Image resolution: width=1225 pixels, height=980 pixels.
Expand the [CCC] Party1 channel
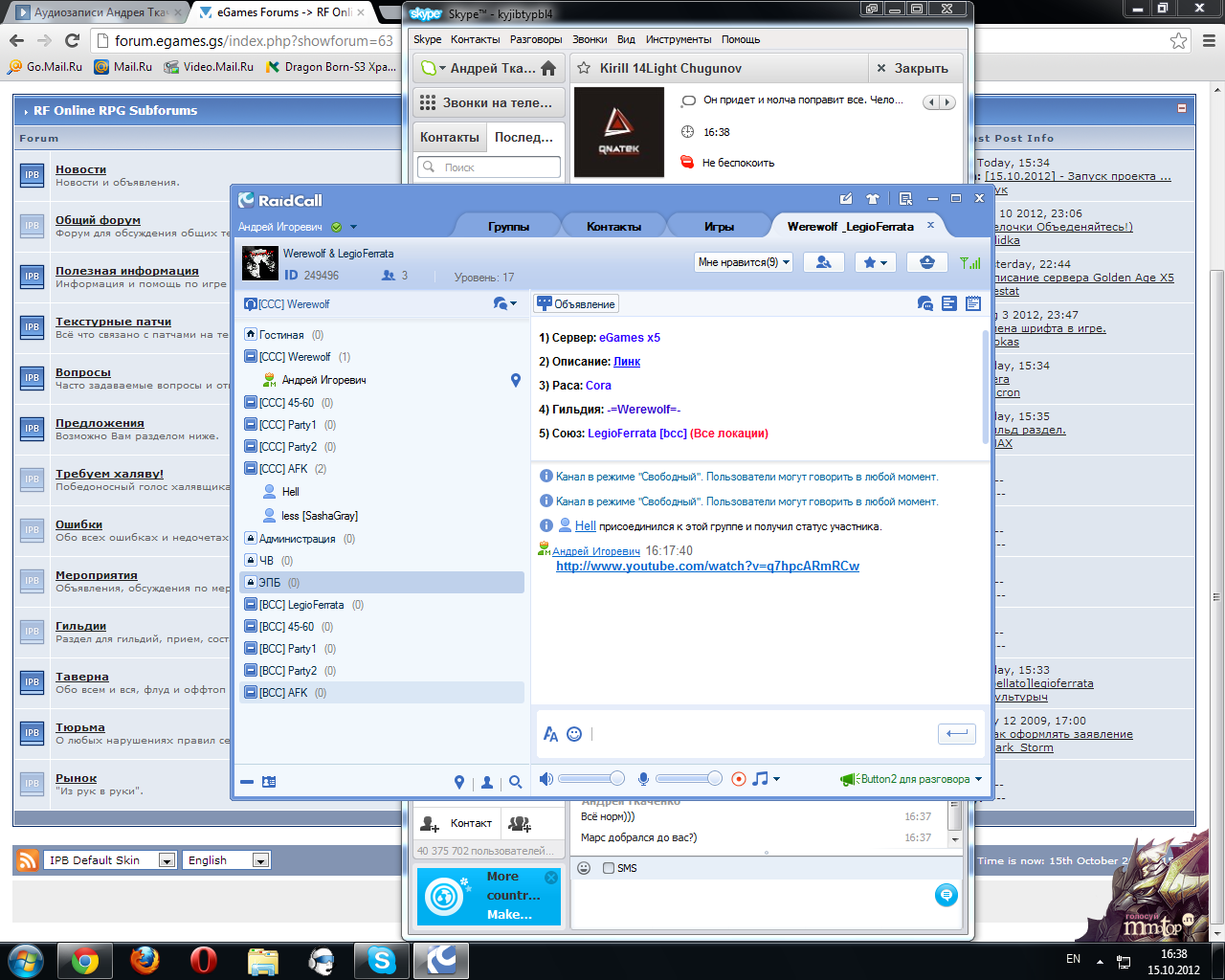coord(251,425)
